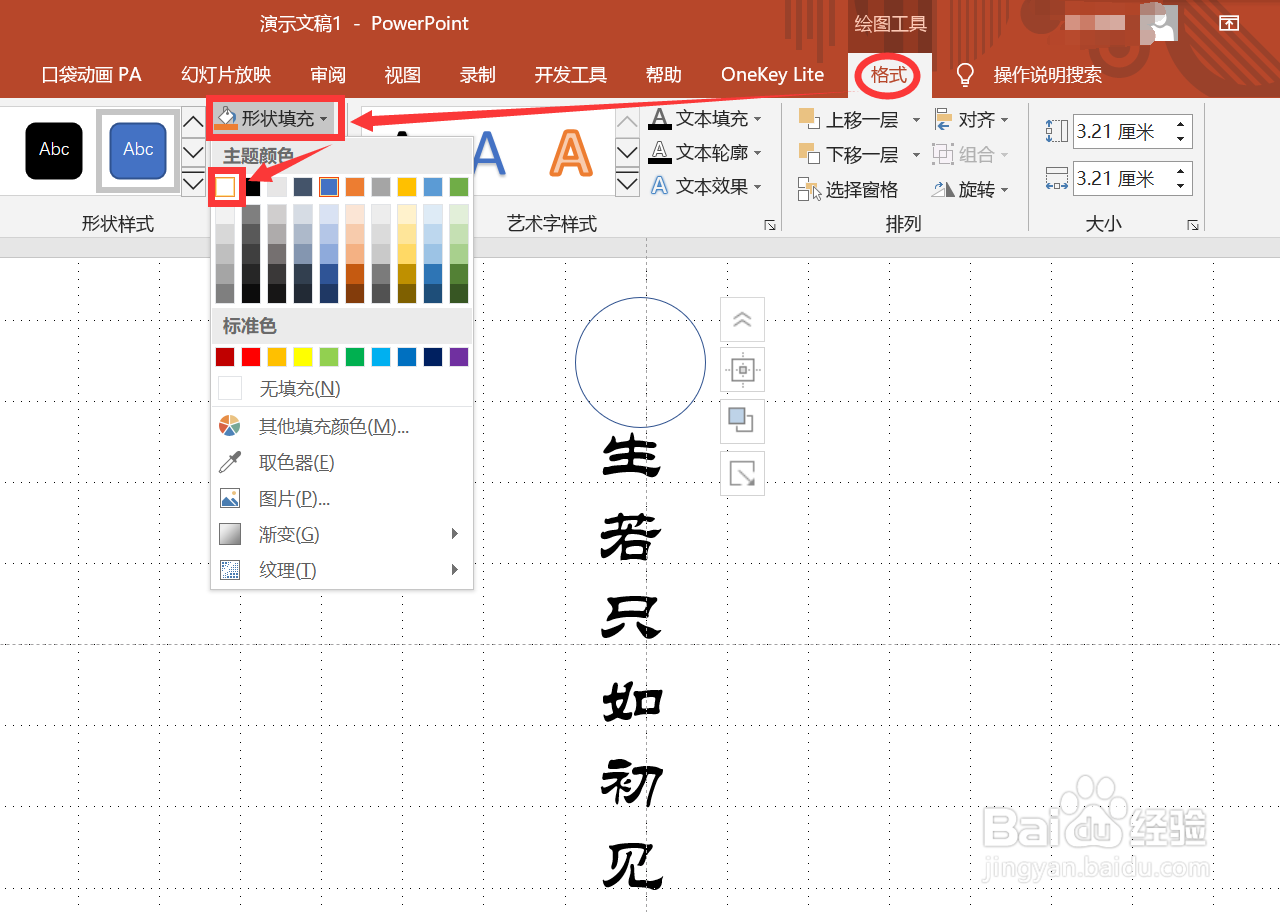Select standard yellow color swatch
Image resolution: width=1280 pixels, height=912 pixels.
point(303,357)
